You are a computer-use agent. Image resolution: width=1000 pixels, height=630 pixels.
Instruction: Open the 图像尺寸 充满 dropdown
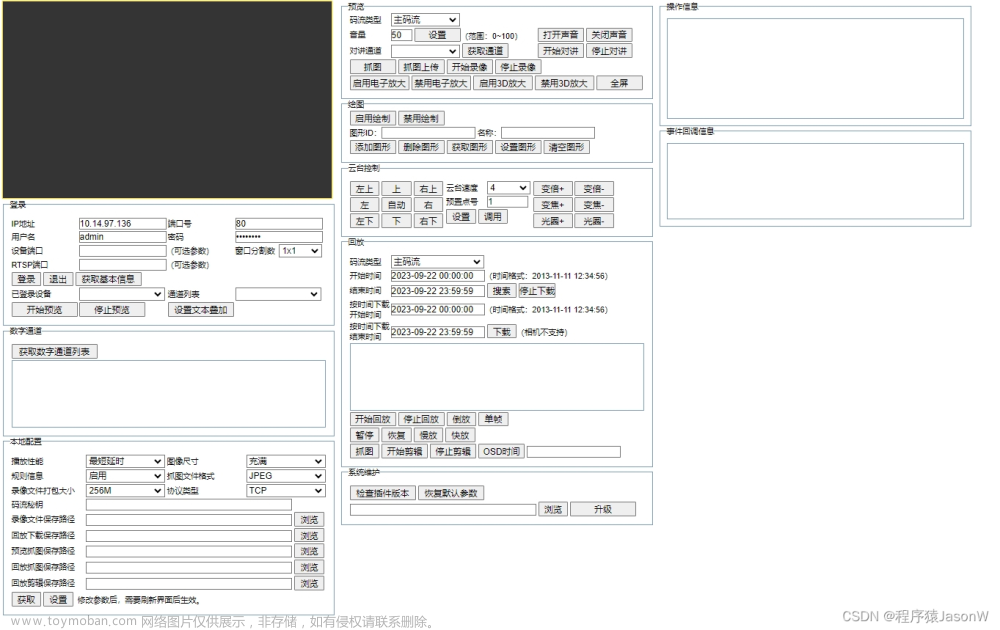(x=286, y=461)
